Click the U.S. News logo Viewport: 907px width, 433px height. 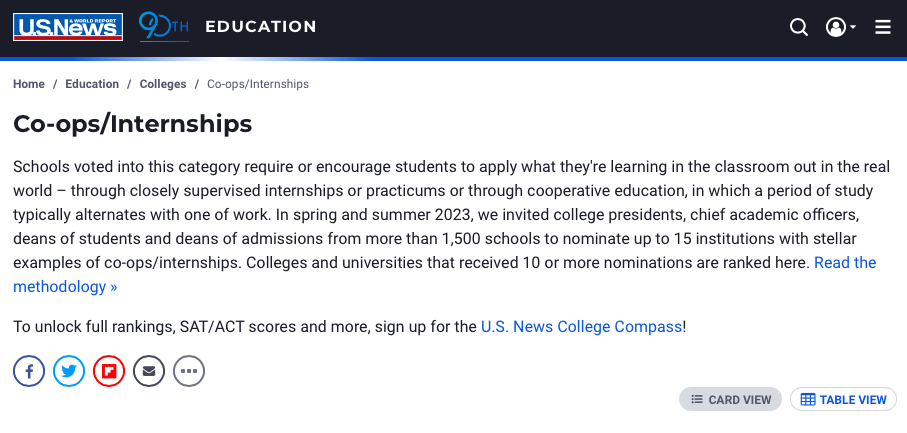(x=68, y=27)
